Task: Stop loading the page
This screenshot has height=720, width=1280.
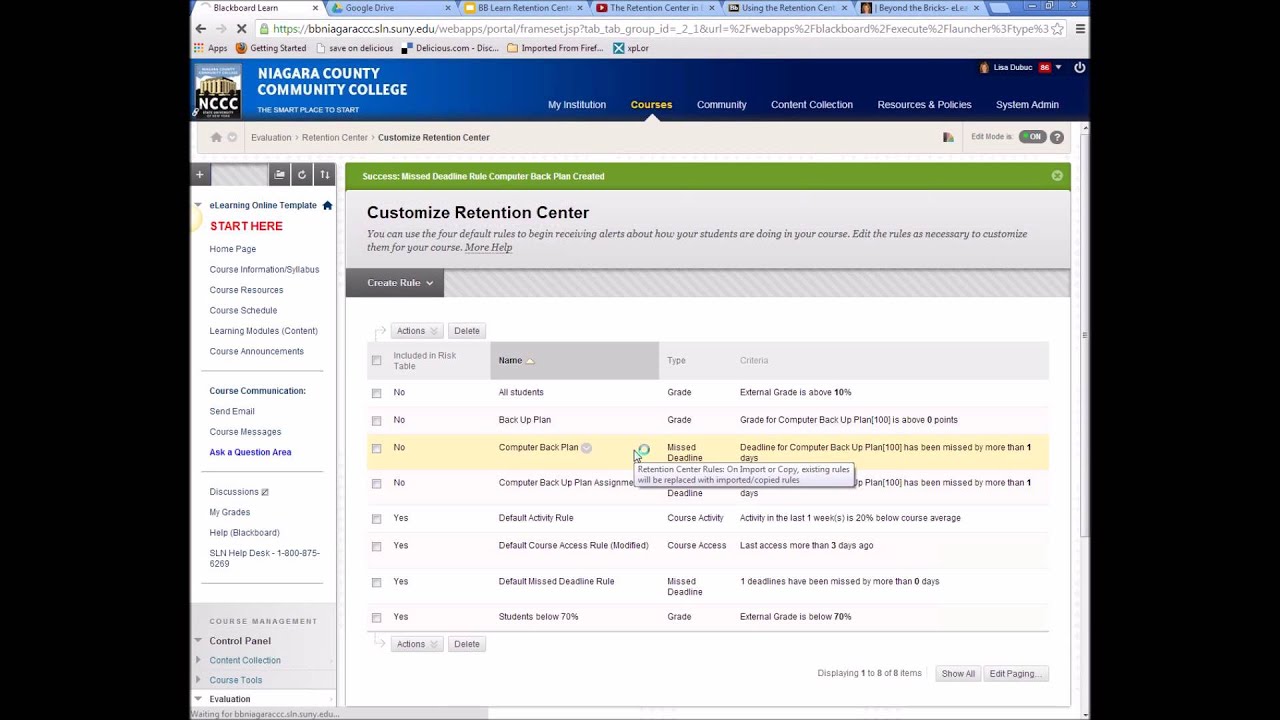Action: (241, 29)
